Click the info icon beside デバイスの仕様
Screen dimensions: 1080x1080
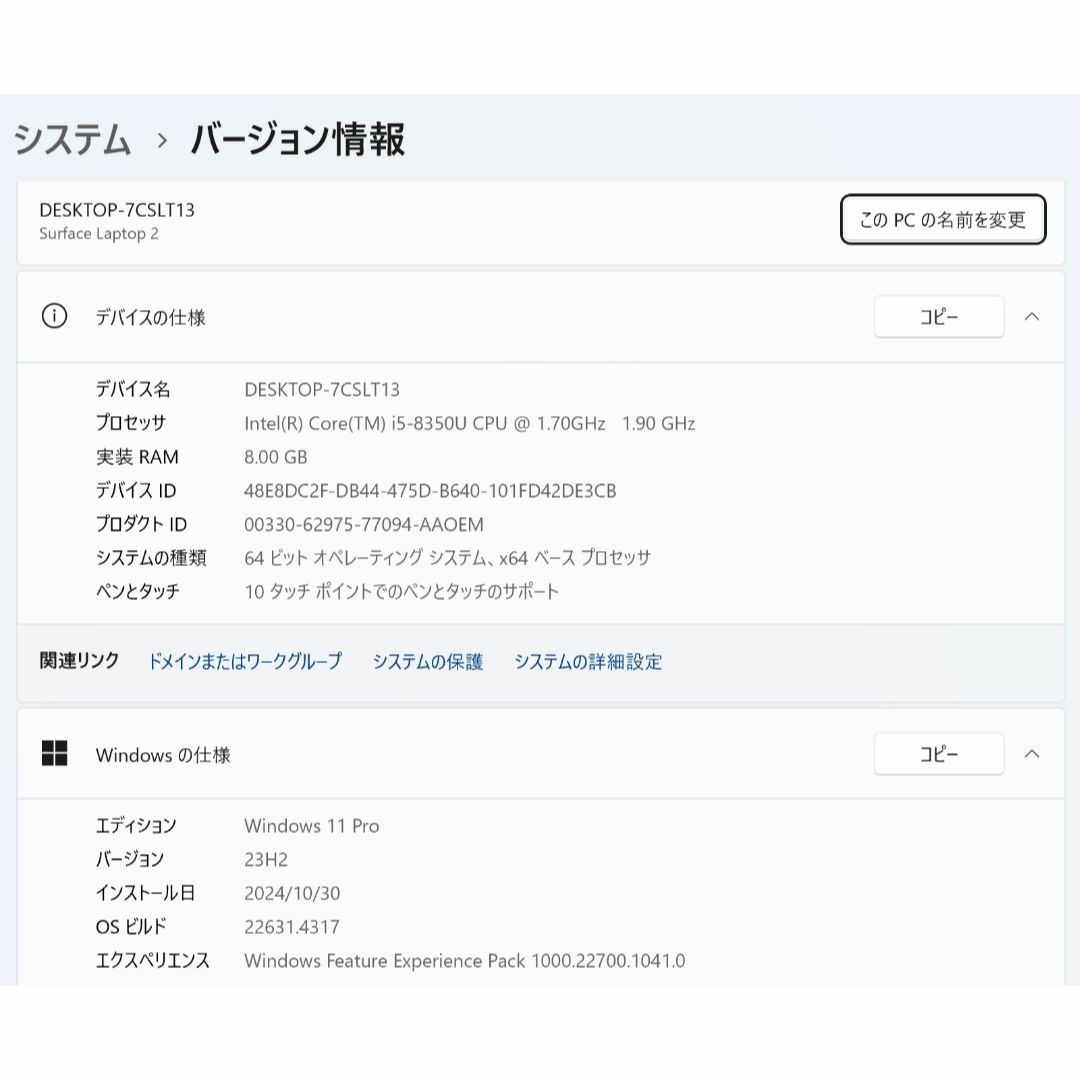(x=54, y=316)
